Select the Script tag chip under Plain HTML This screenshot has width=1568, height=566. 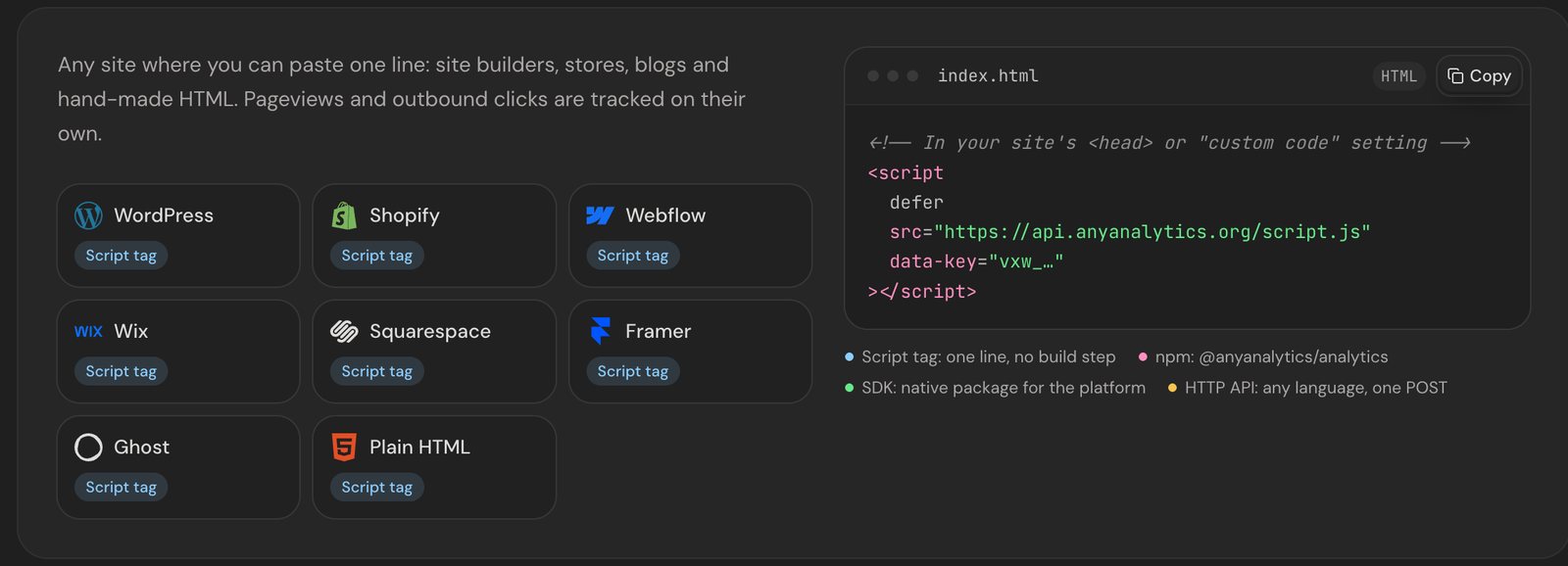click(x=376, y=487)
